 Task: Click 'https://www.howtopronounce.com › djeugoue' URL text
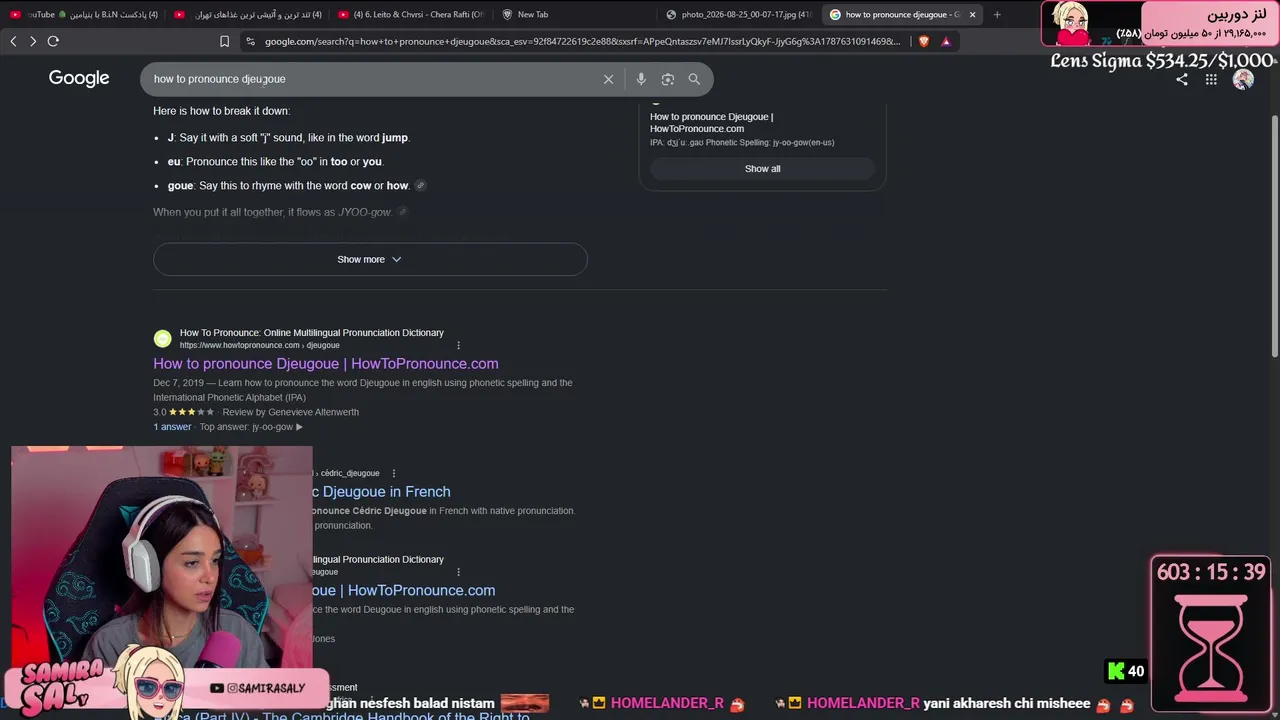[x=259, y=346]
